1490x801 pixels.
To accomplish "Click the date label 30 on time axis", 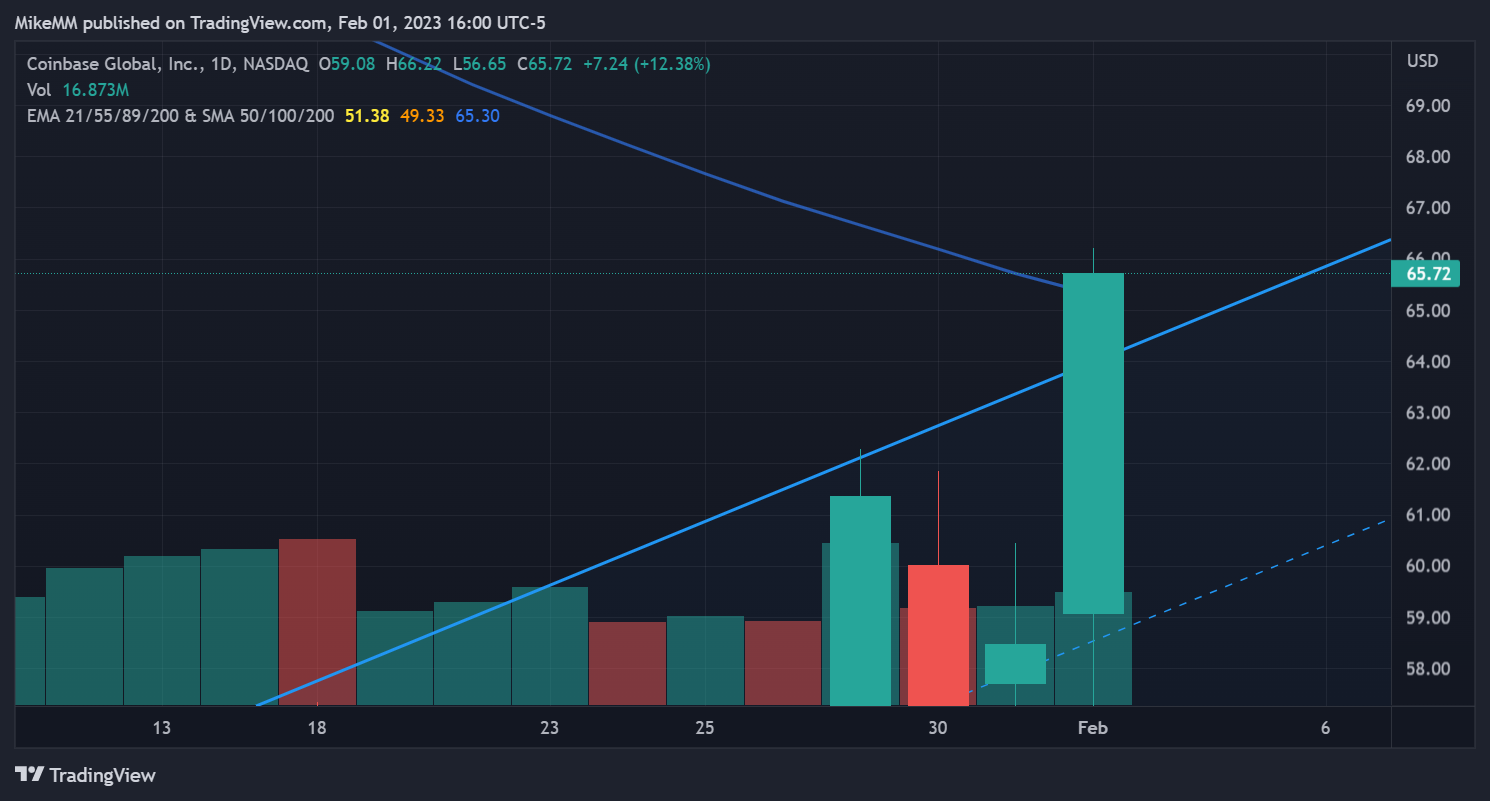I will 937,728.
